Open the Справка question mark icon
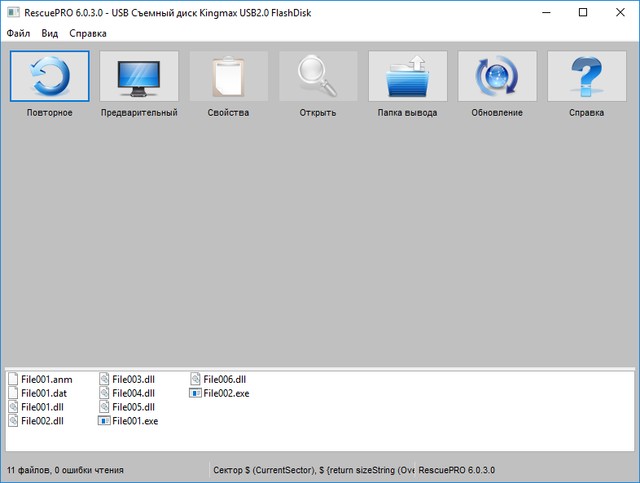 586,76
